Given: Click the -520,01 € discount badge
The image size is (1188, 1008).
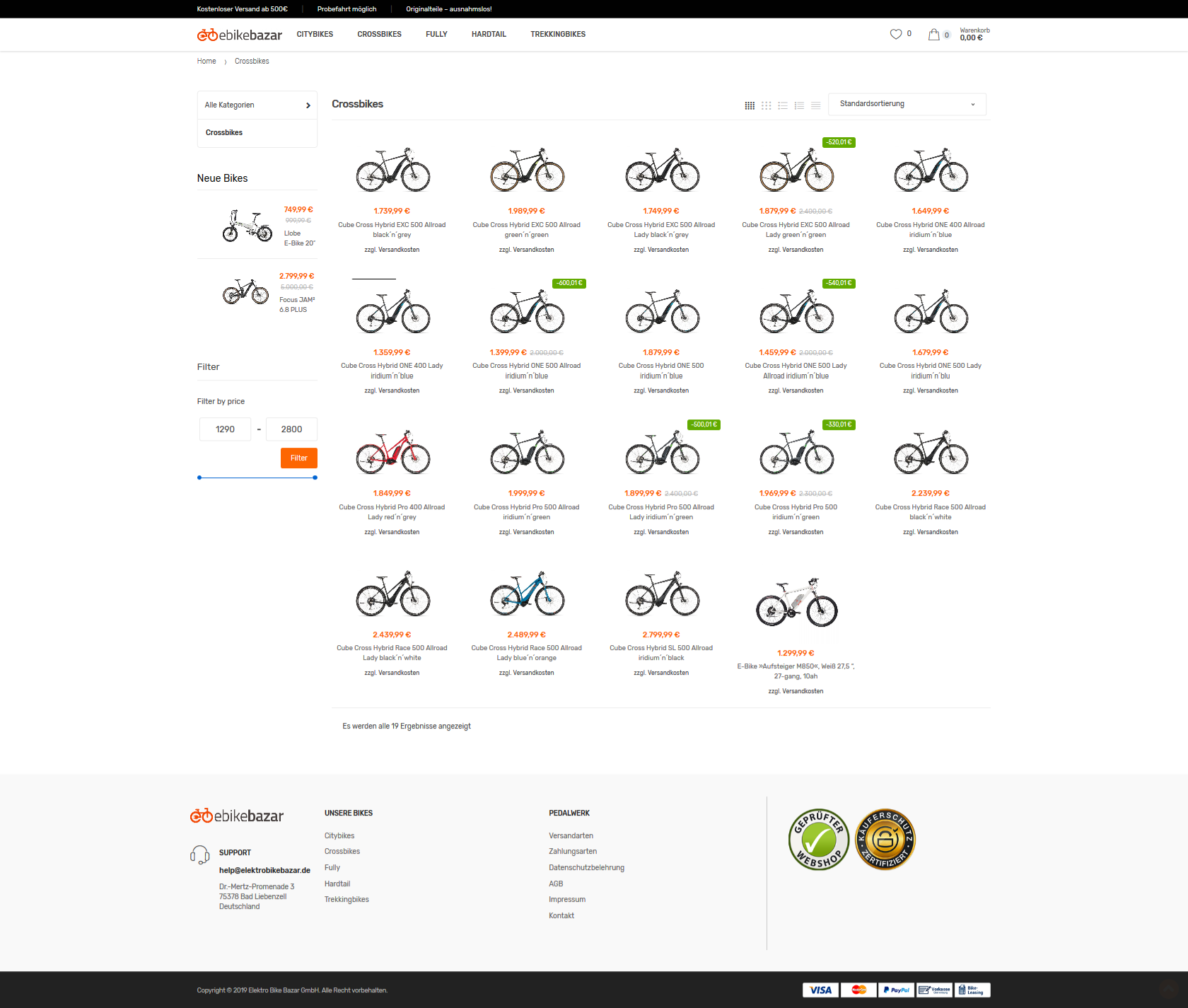Looking at the screenshot, I should pos(839,142).
